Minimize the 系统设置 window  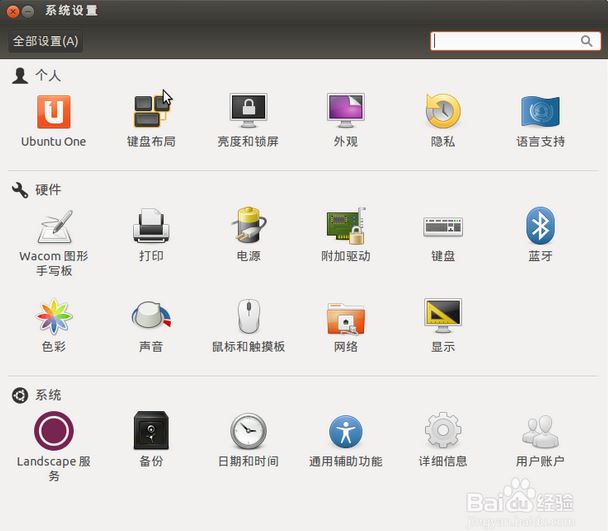(28, 11)
